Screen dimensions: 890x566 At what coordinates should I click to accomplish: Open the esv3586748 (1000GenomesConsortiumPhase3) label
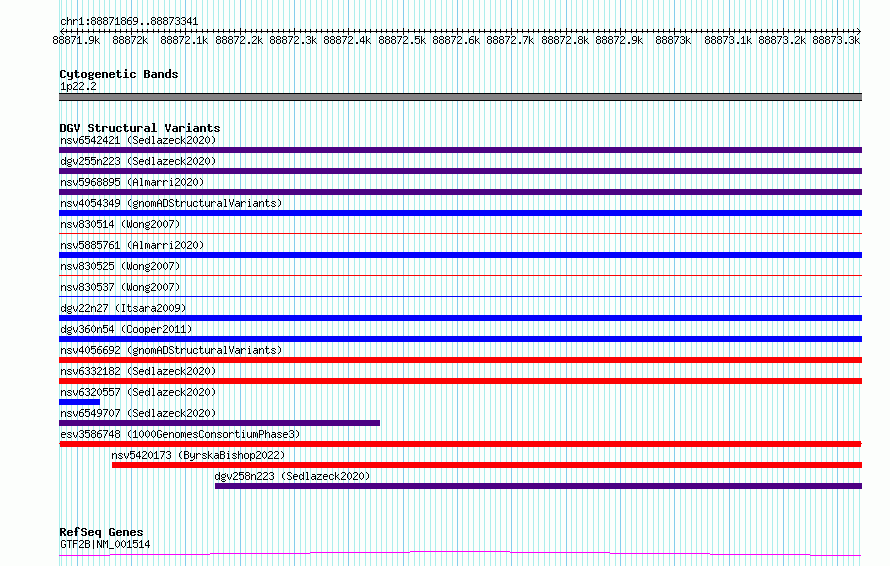(x=180, y=434)
